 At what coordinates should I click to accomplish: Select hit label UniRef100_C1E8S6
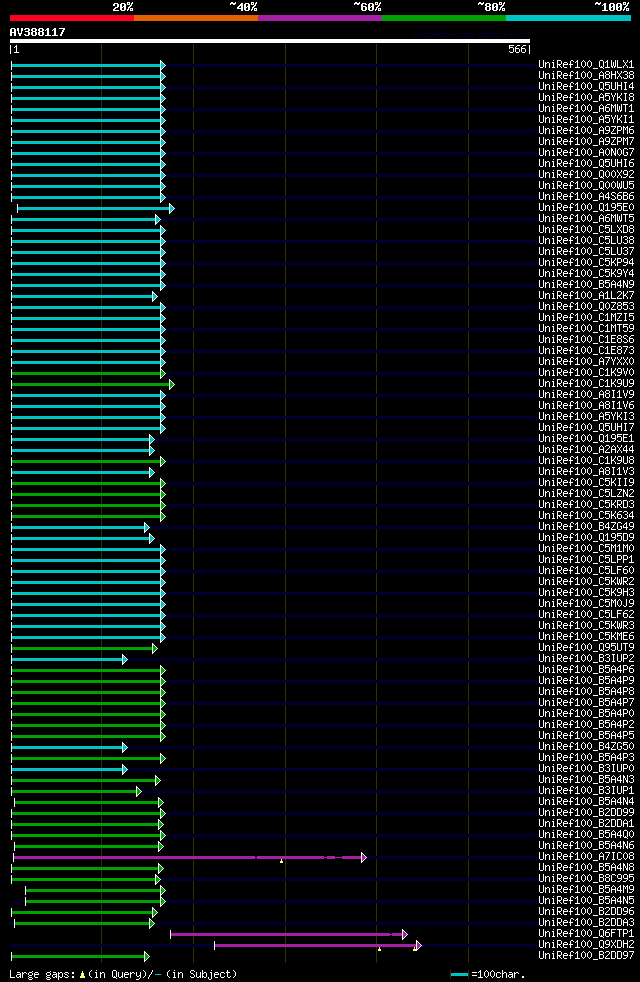(586, 339)
